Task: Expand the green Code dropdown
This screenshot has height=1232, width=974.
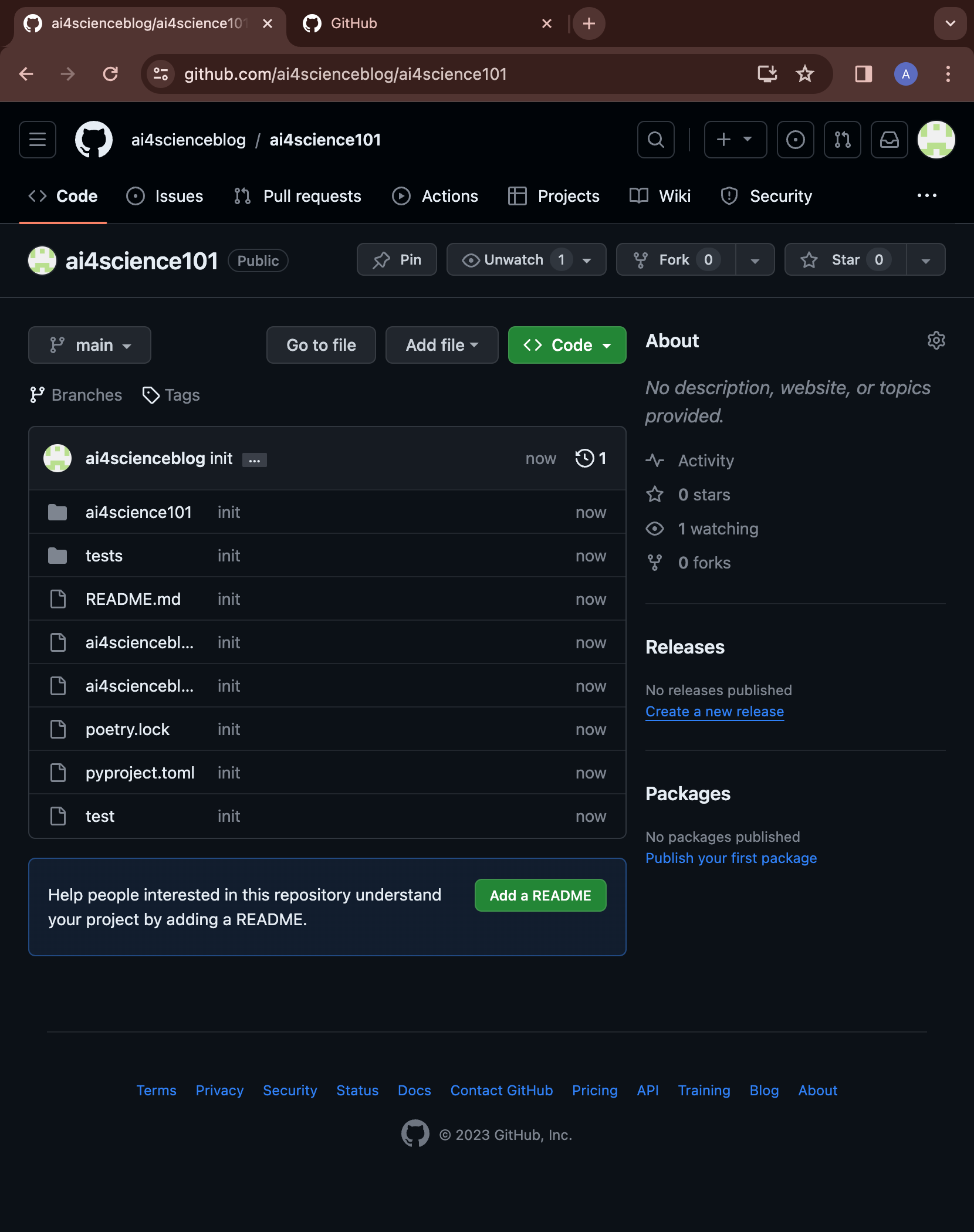Action: [567, 345]
